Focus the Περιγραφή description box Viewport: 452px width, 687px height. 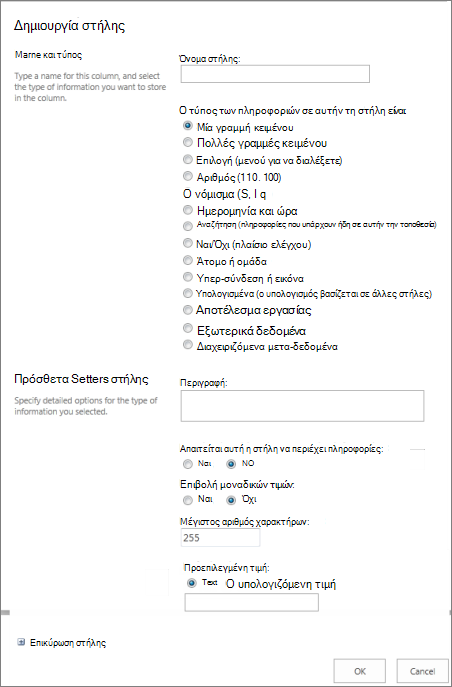click(302, 406)
